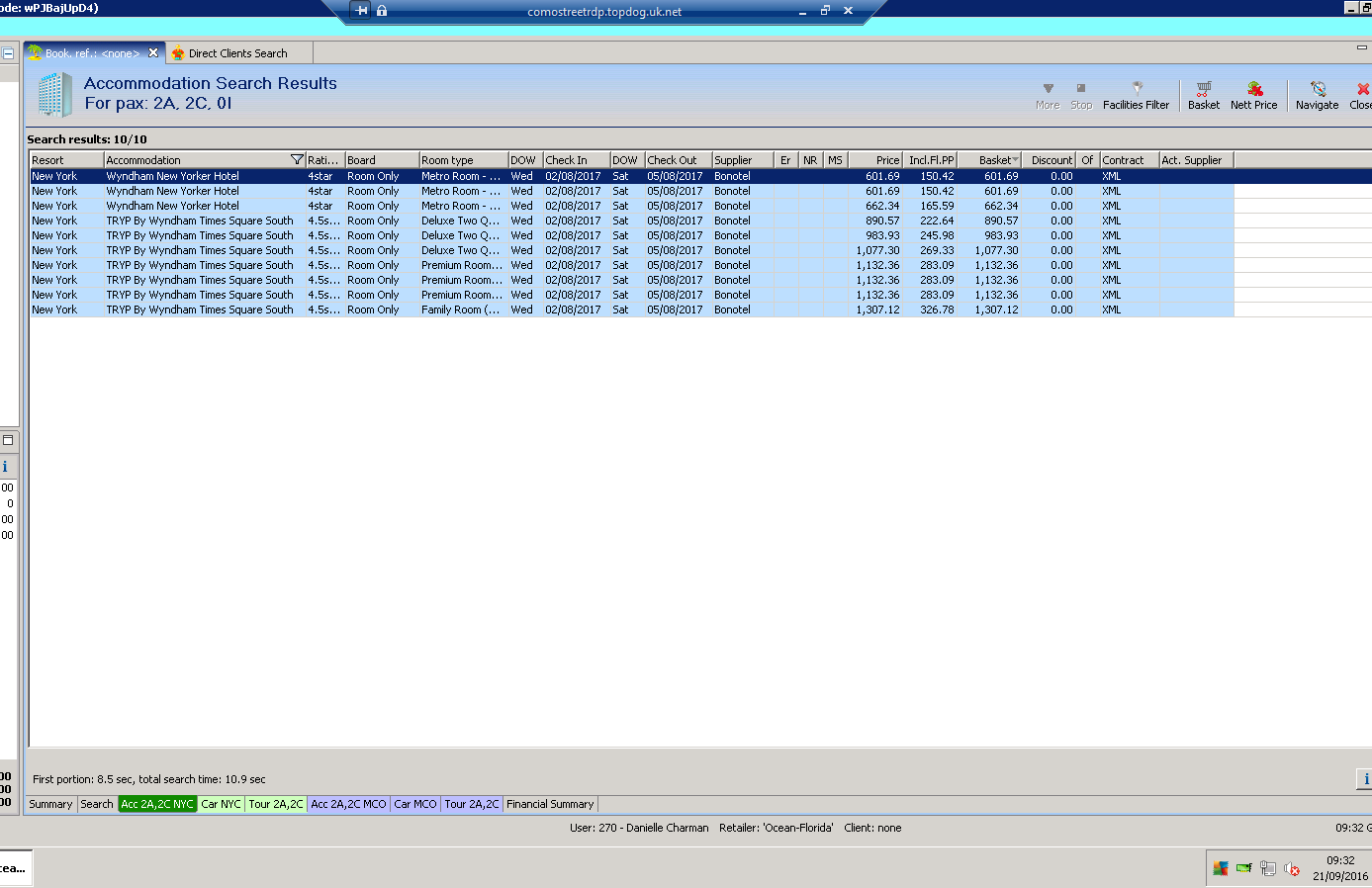The width and height of the screenshot is (1372, 888).
Task: Sort by the Board column header
Action: tap(382, 160)
